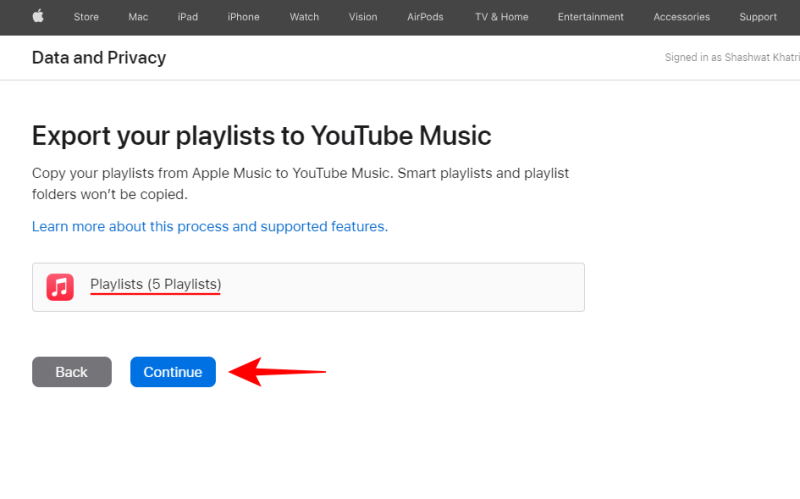
Task: Click the Data and Privacy heading
Action: [99, 58]
